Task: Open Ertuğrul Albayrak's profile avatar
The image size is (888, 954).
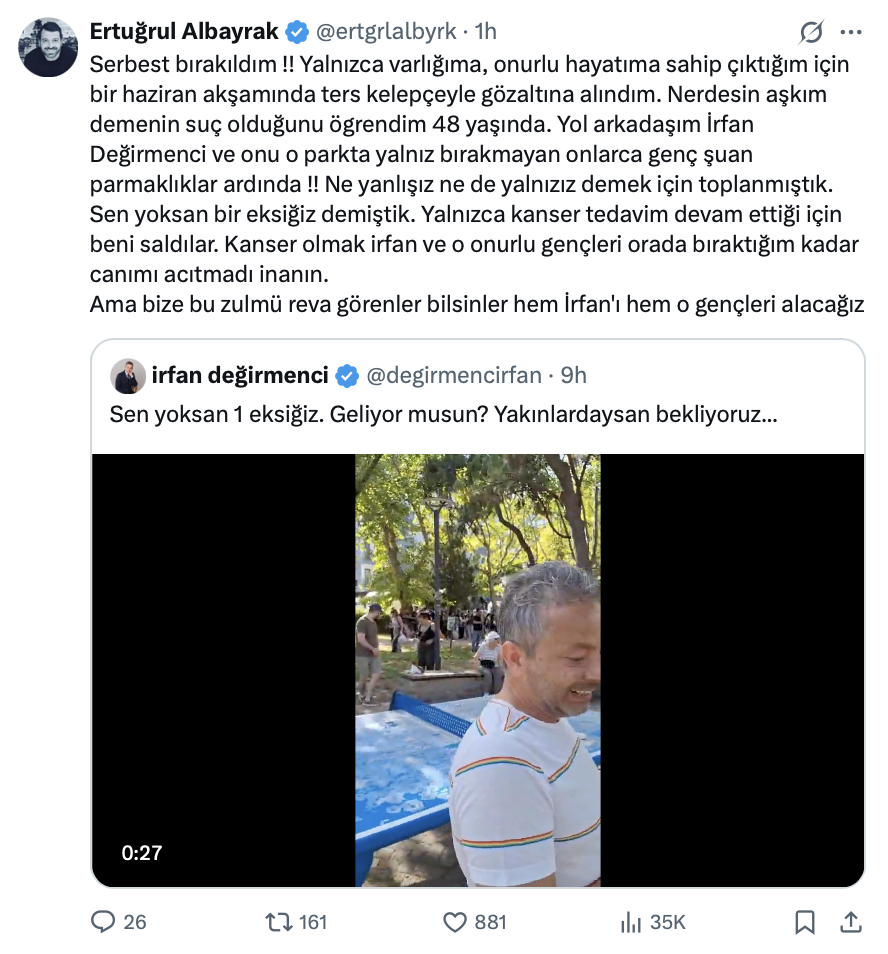Action: pyautogui.click(x=48, y=47)
